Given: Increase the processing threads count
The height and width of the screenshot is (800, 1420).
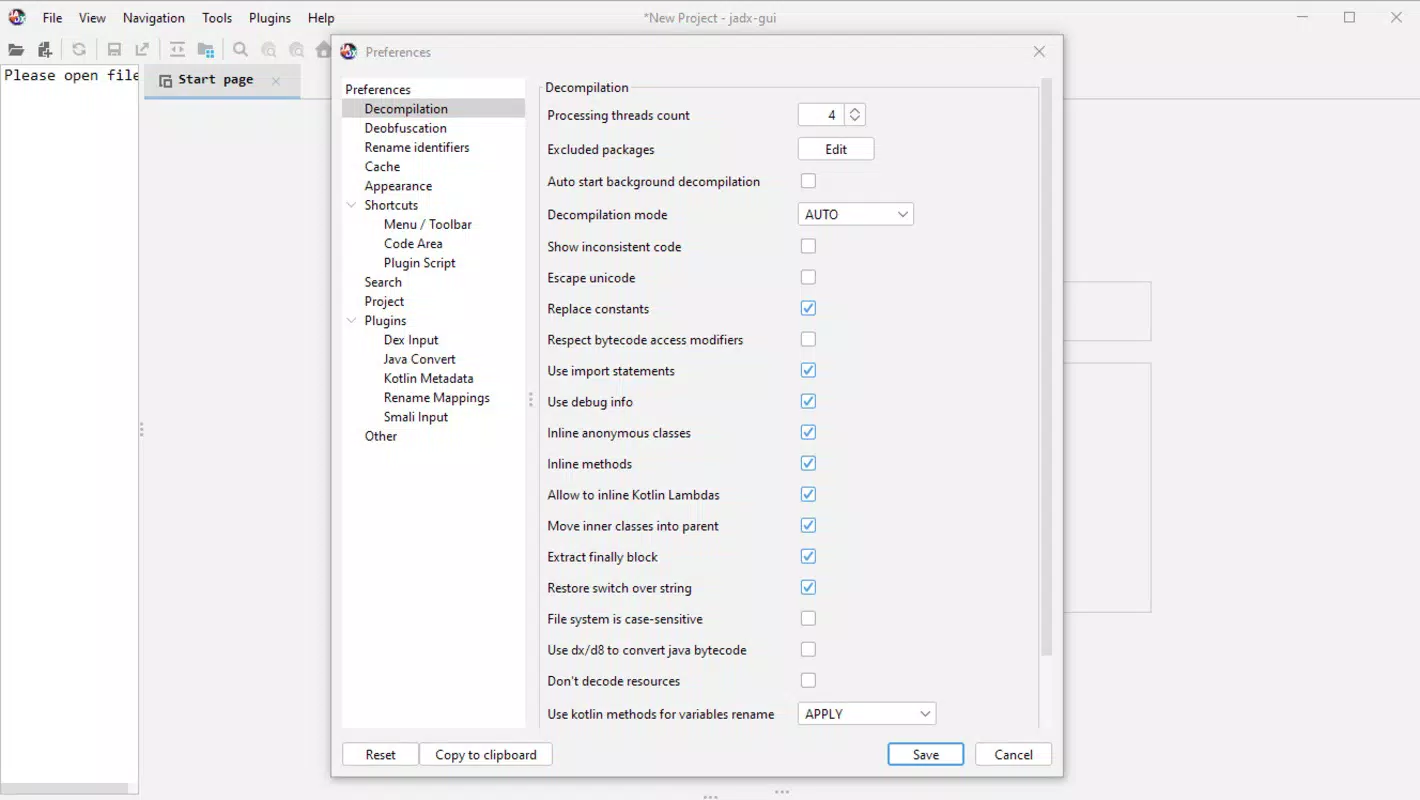Looking at the screenshot, I should tap(855, 110).
